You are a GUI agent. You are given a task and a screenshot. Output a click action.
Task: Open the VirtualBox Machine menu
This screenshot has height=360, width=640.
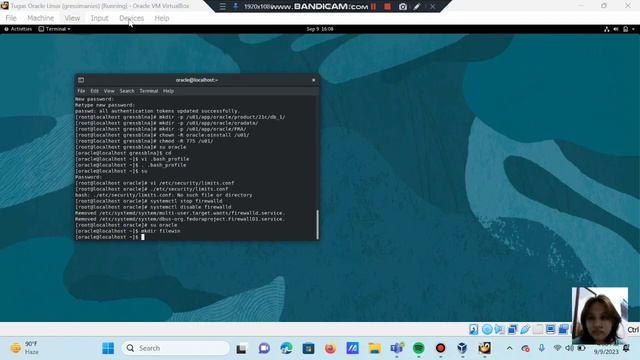pos(40,18)
